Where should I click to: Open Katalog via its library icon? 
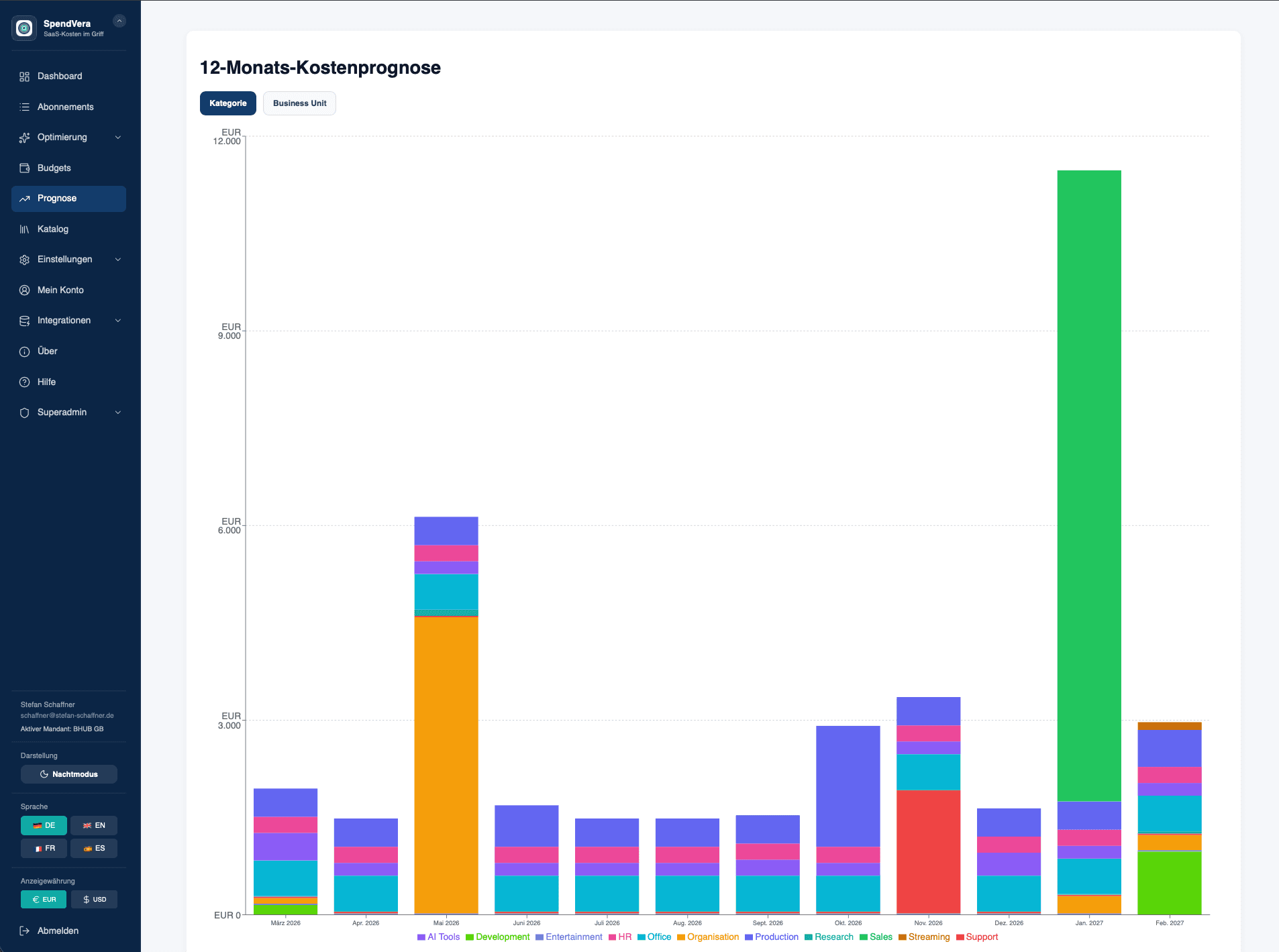(25, 229)
